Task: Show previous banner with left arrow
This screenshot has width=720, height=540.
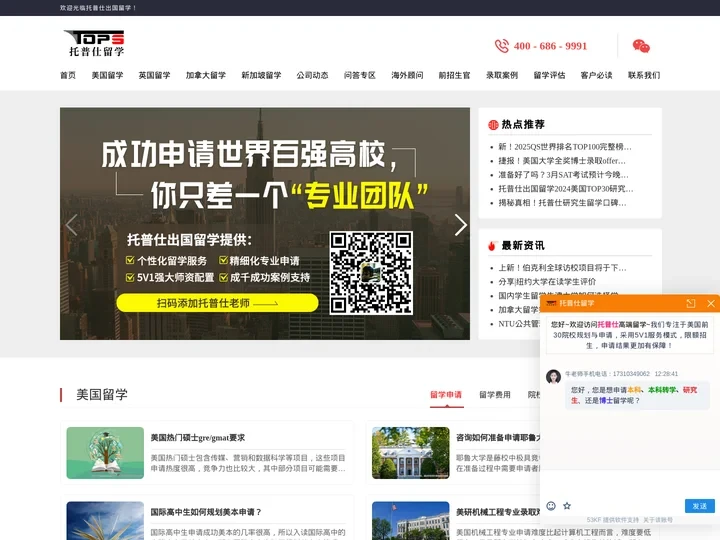Action: pos(71,225)
